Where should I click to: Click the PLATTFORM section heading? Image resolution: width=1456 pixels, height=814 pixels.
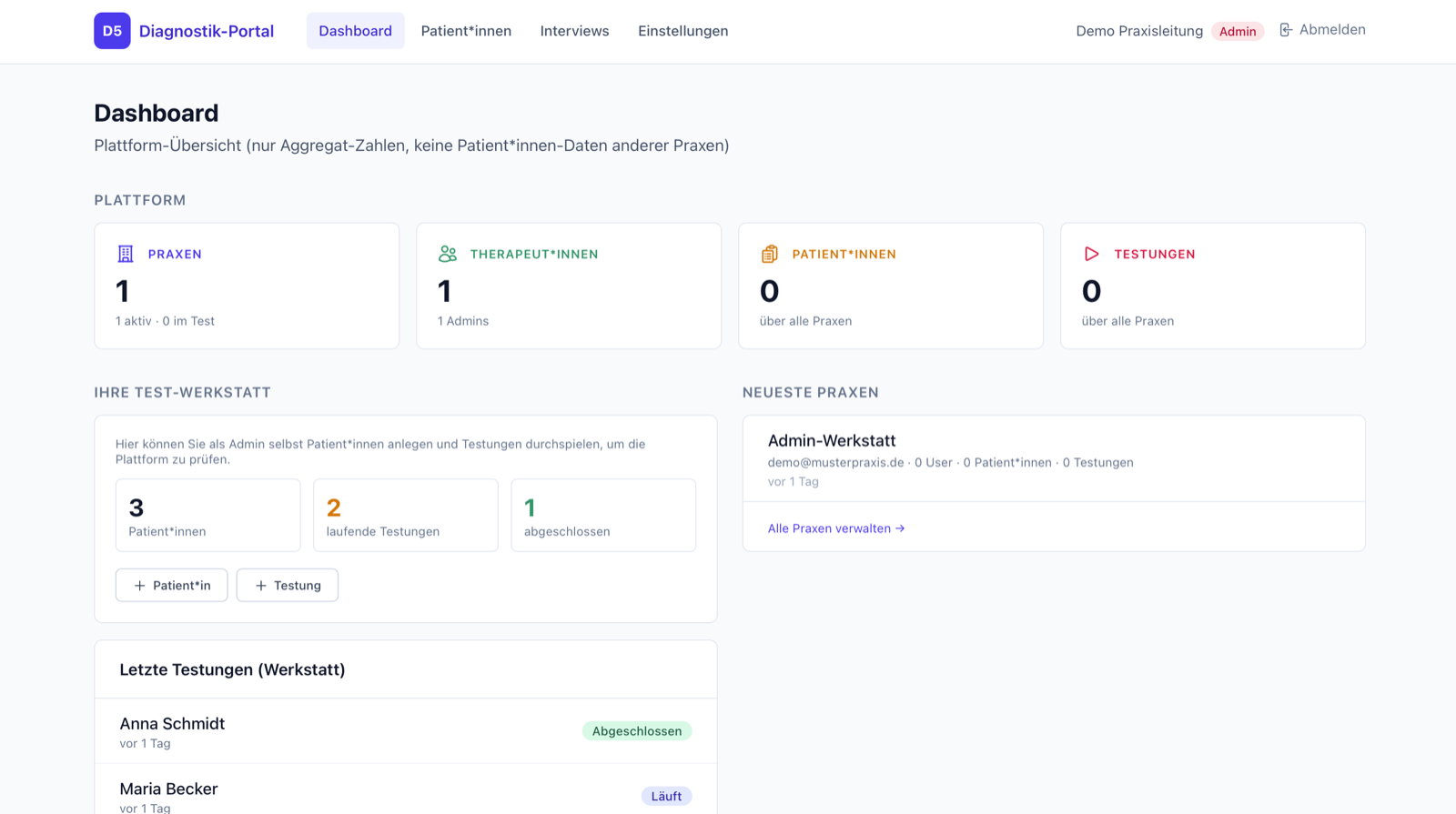click(140, 200)
